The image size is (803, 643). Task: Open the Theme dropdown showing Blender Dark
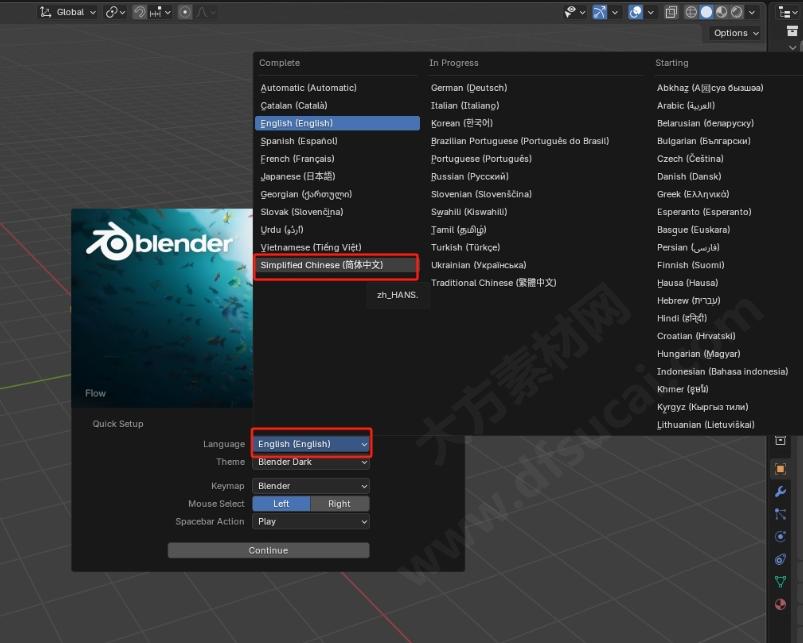tap(311, 462)
